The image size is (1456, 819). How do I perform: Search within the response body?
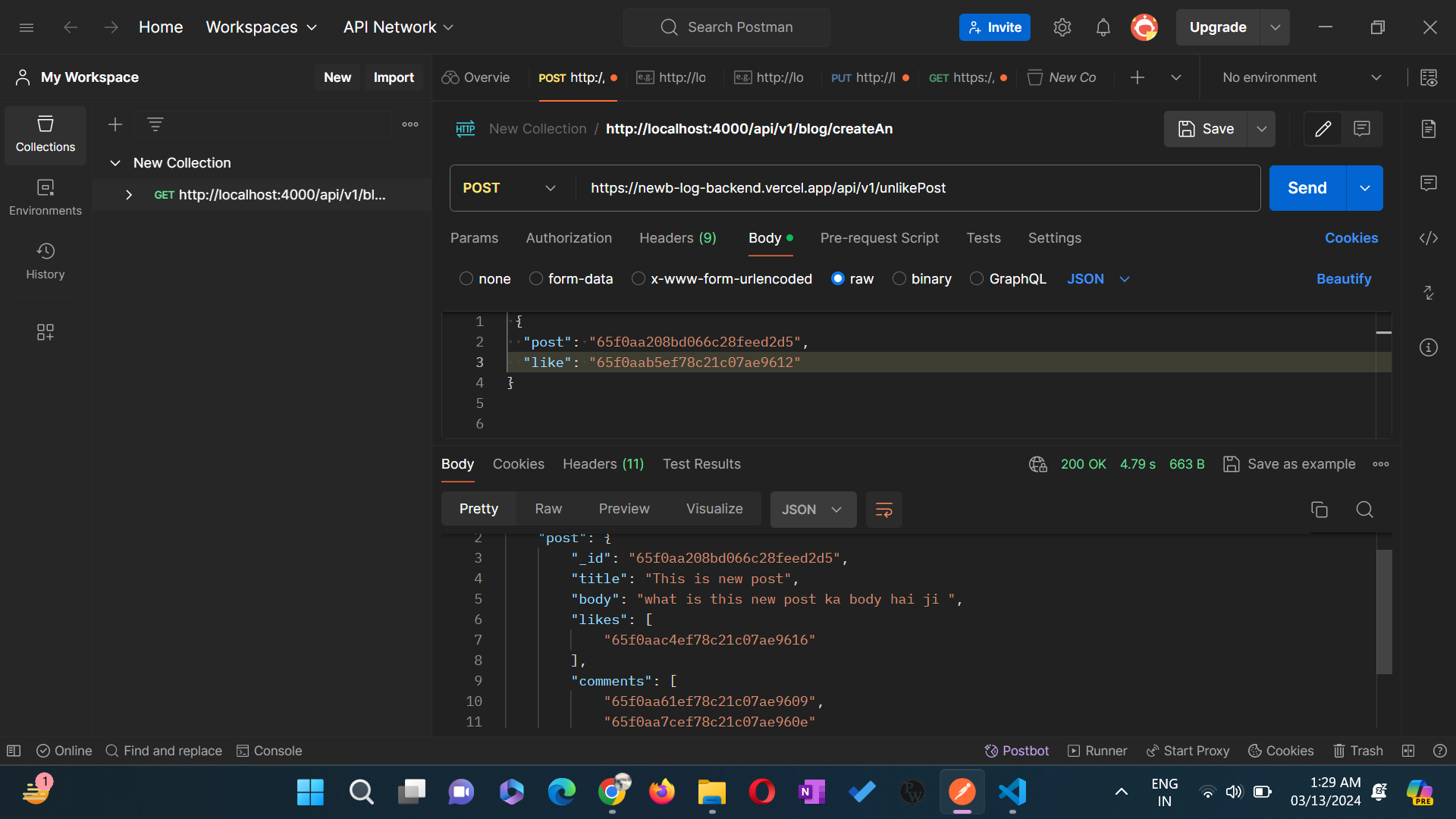pyautogui.click(x=1364, y=510)
